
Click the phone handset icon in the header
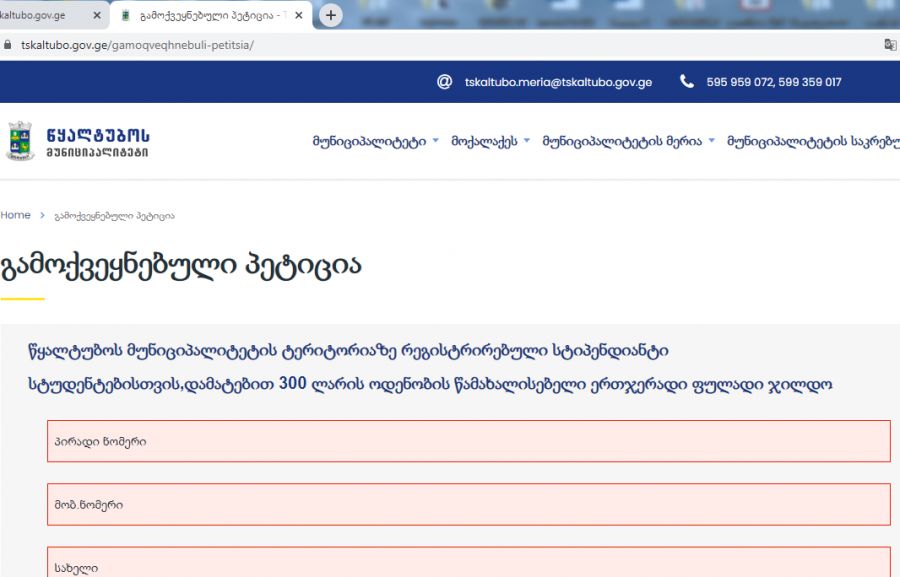(687, 82)
